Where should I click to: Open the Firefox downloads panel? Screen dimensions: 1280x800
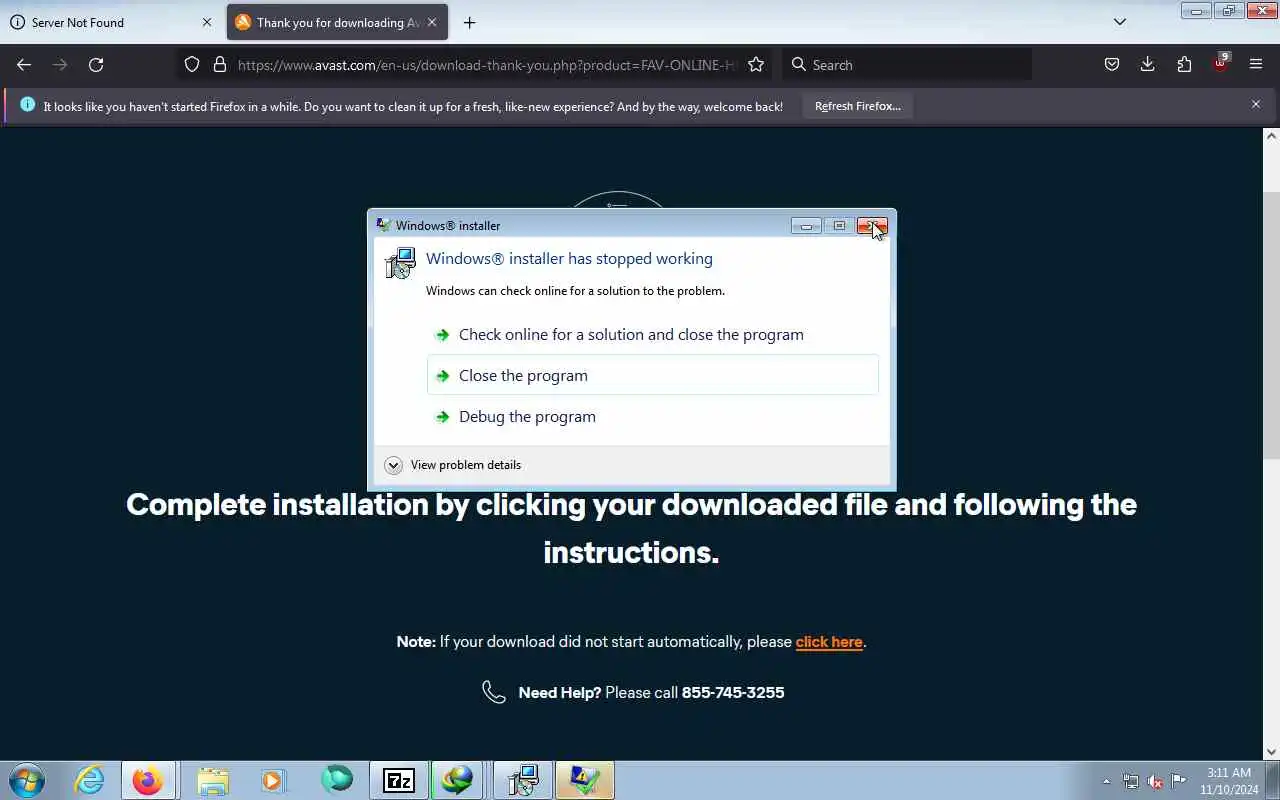tap(1147, 65)
